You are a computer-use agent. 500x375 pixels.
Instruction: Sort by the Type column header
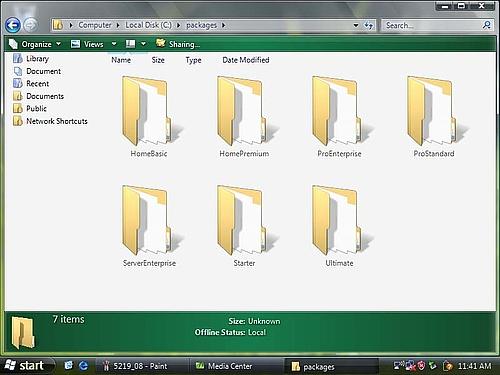pyautogui.click(x=193, y=60)
